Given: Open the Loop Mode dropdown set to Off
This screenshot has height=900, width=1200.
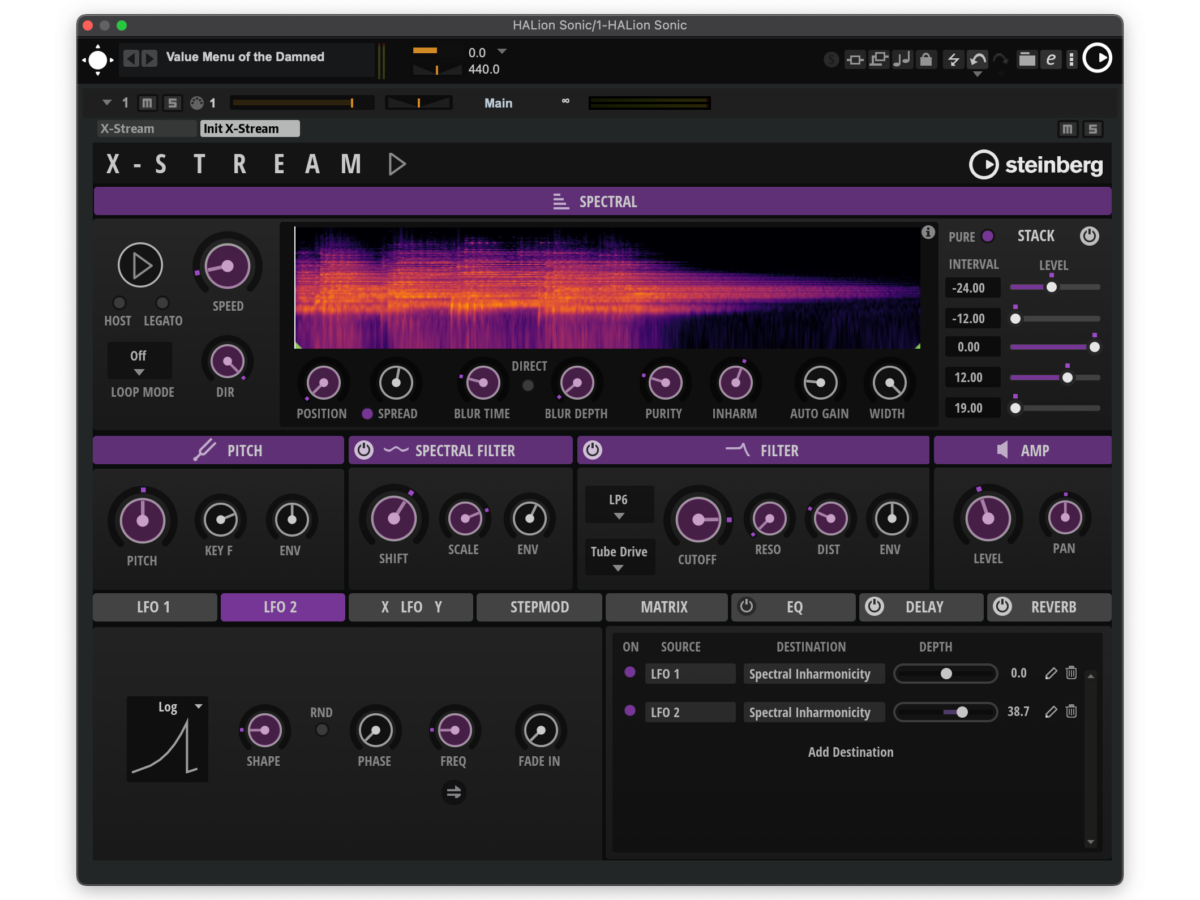Looking at the screenshot, I should [139, 362].
